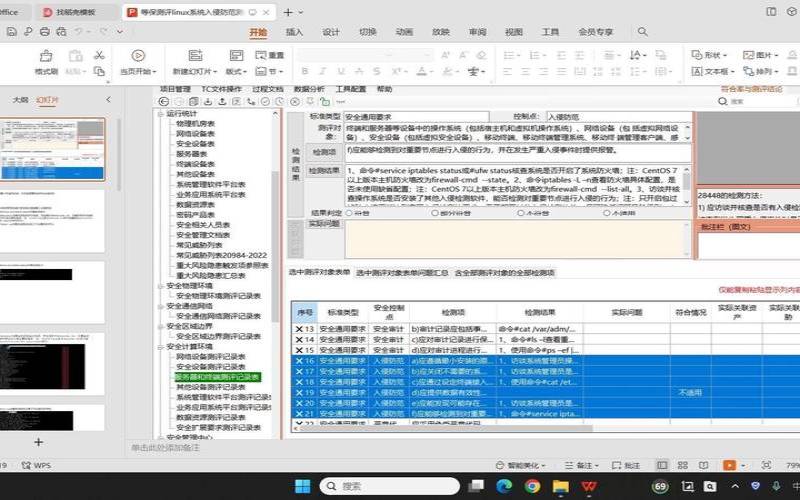Add a new slide with plus button

(39, 442)
